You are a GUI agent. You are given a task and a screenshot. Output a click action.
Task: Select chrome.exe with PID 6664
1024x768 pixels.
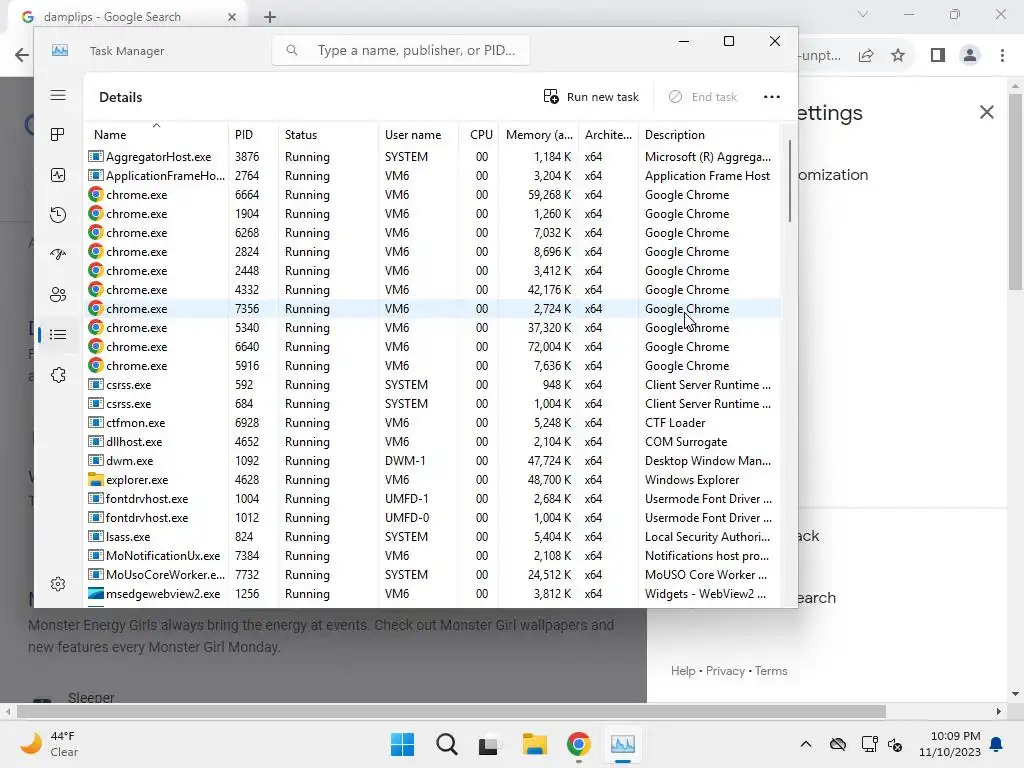pos(432,195)
